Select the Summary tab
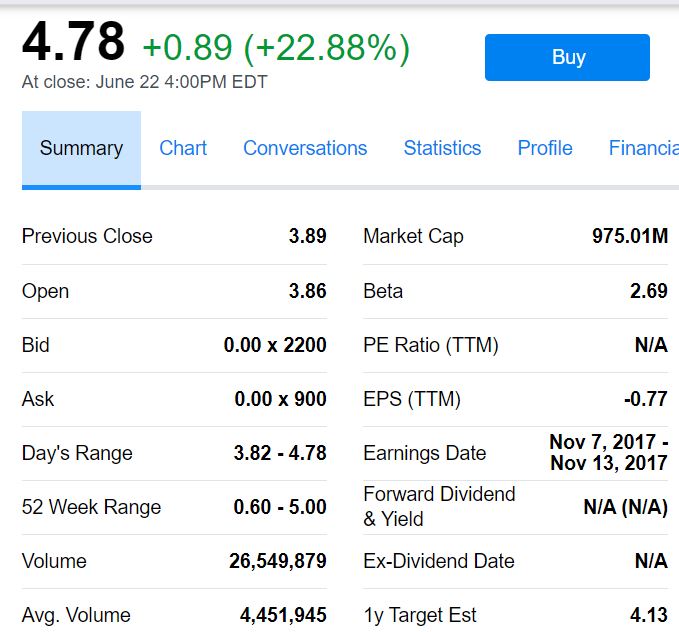Screen dimensions: 679x632 81,148
